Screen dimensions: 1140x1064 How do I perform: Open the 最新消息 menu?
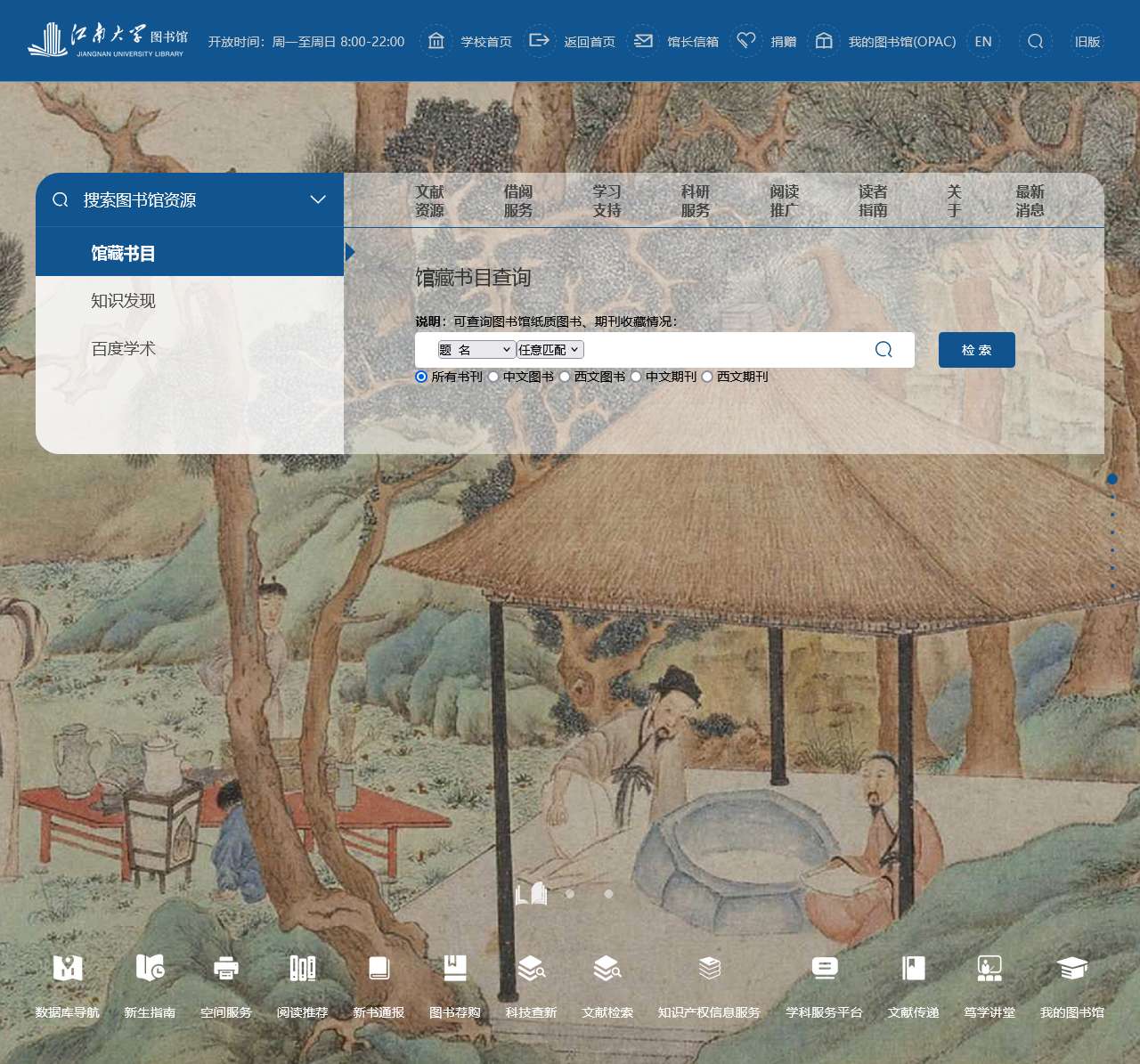1030,200
